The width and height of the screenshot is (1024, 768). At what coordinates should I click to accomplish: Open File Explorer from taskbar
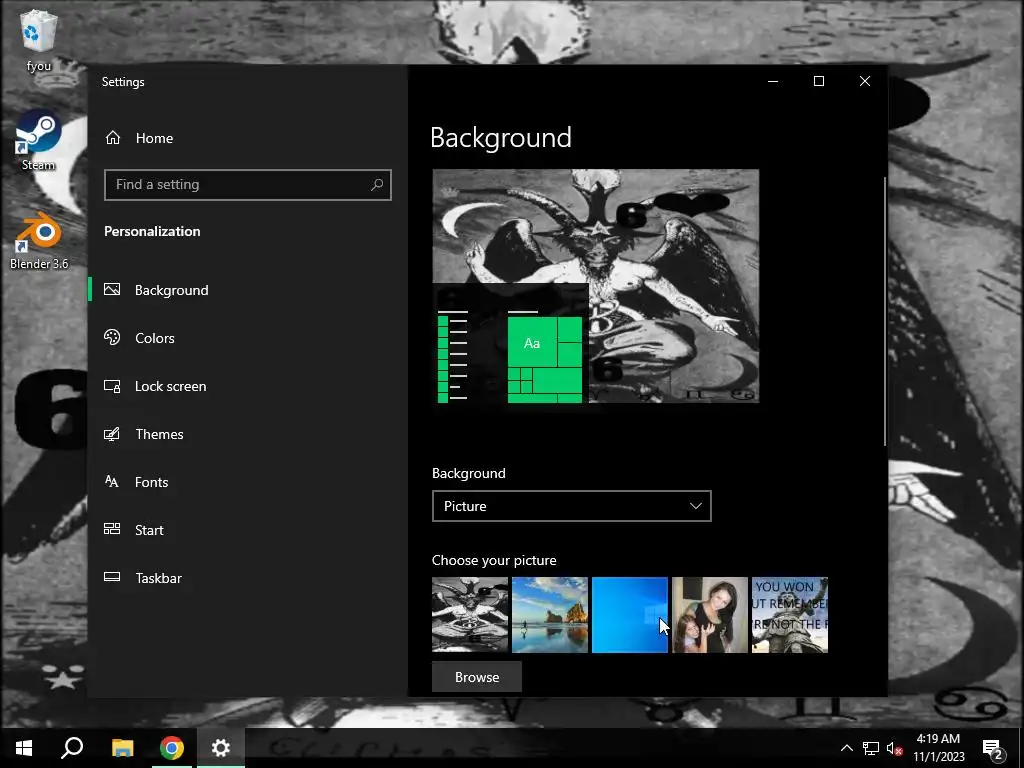[x=122, y=748]
